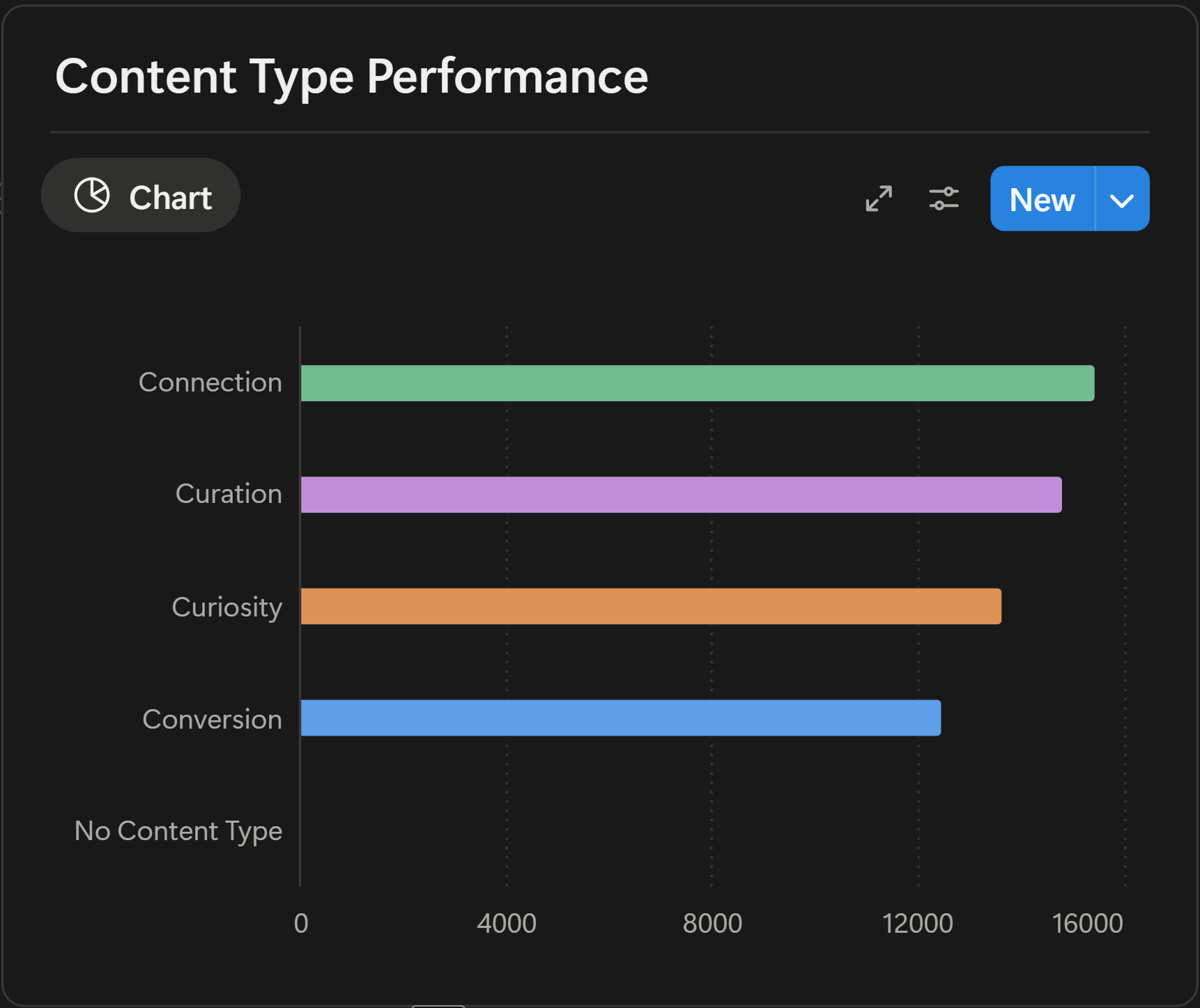Click the filter adjustment icon near New button
The image size is (1200, 1008).
(x=944, y=199)
